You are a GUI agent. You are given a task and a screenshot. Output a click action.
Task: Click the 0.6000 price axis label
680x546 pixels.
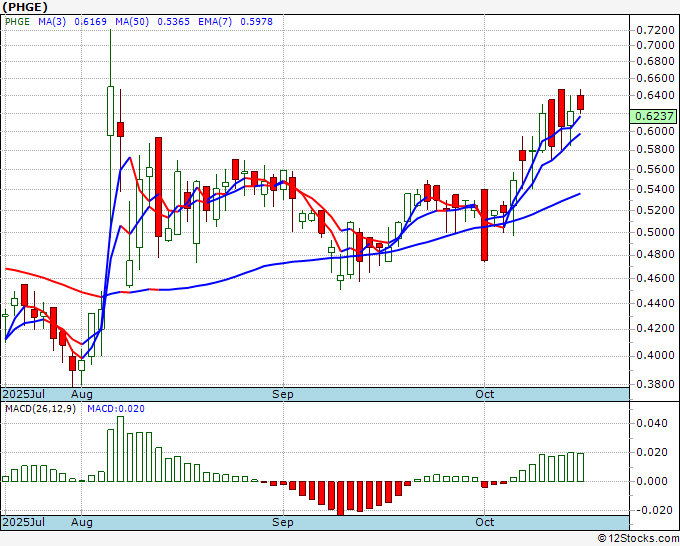click(x=655, y=131)
